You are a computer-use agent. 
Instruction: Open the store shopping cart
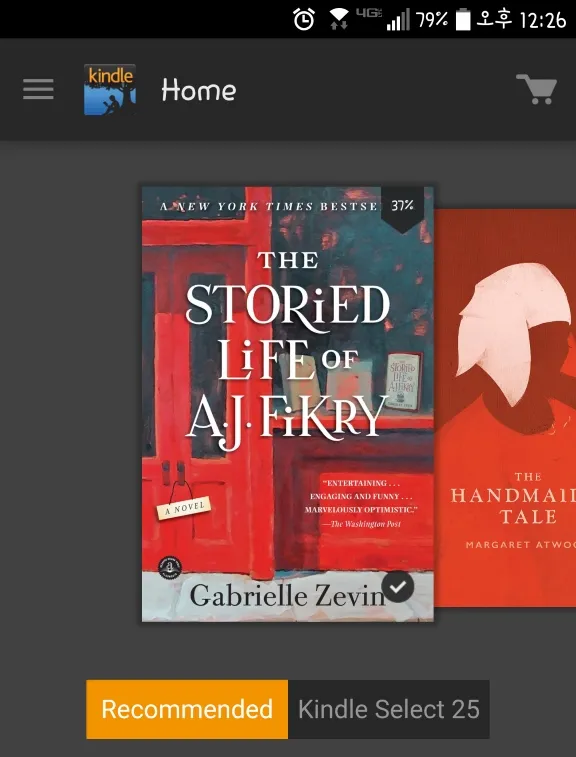[x=536, y=89]
